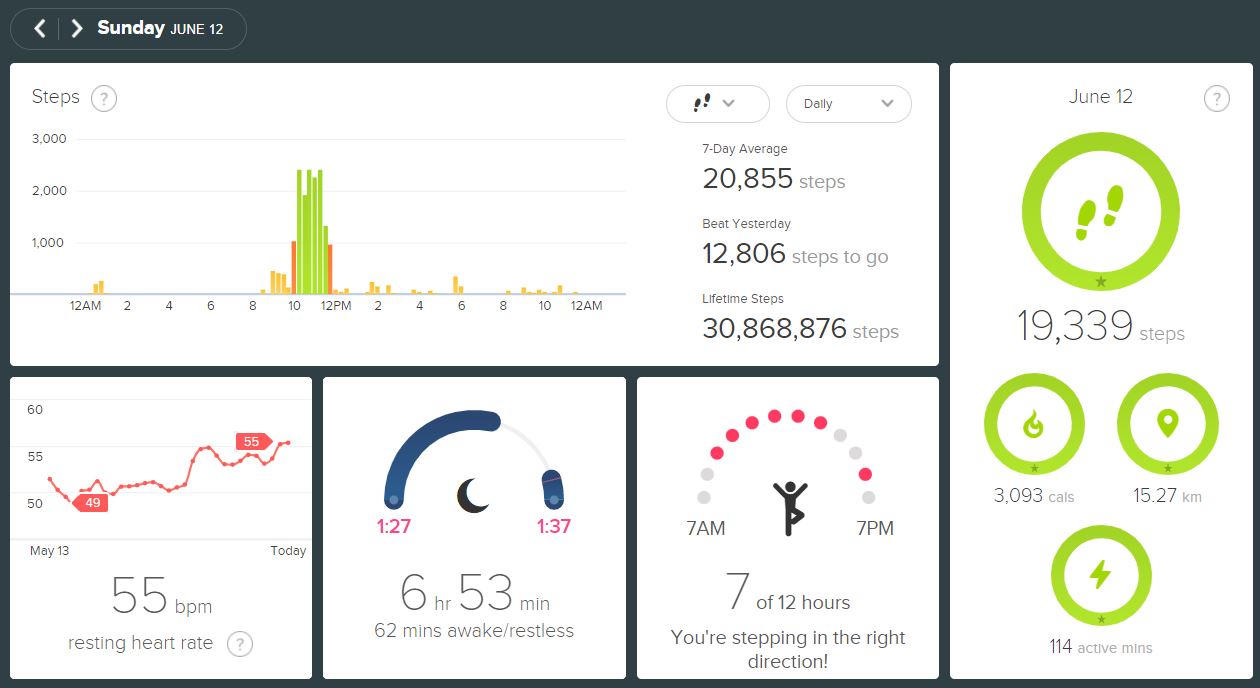Image resolution: width=1260 pixels, height=688 pixels.
Task: Click the distance location pin ring
Action: click(1167, 425)
